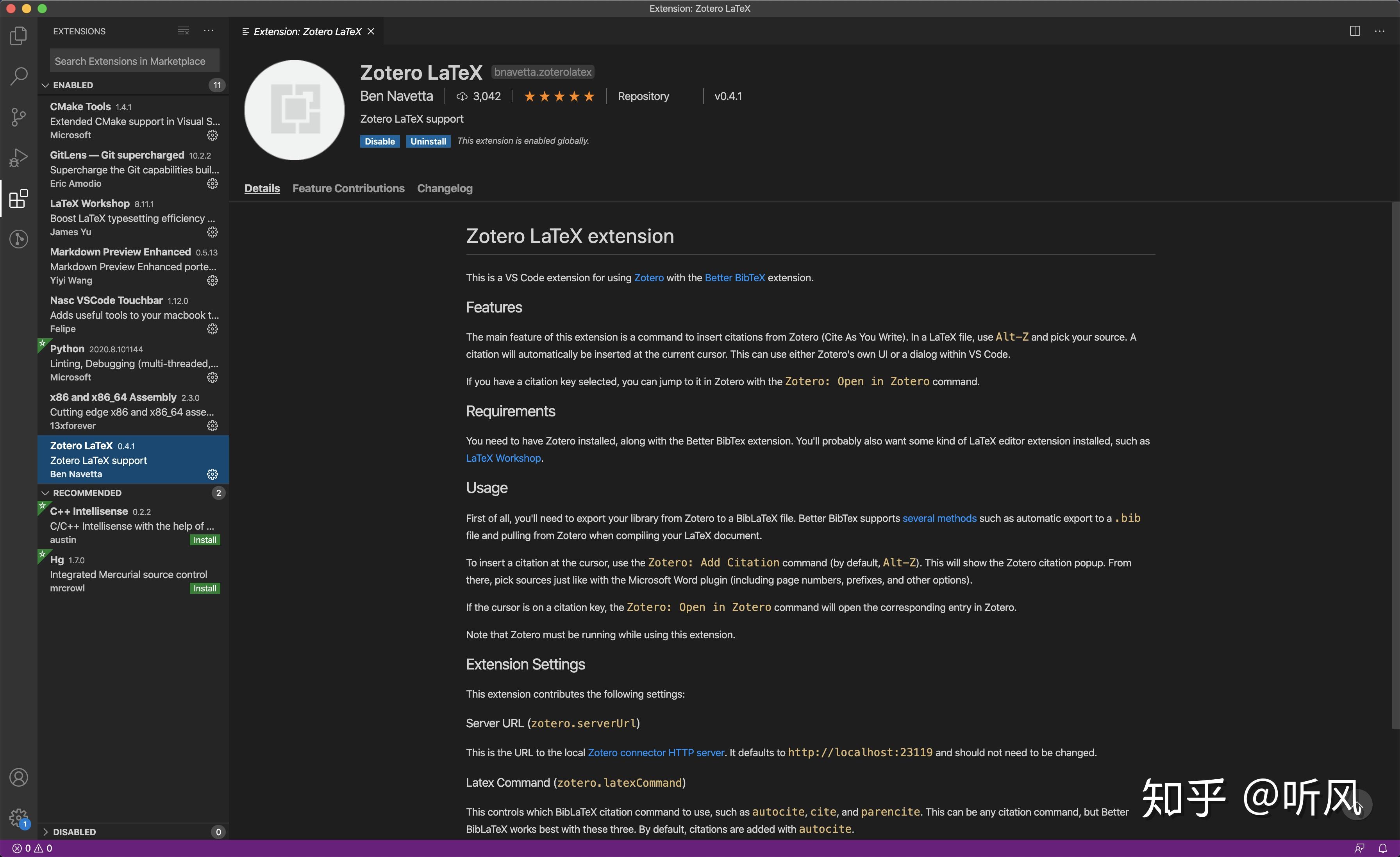Viewport: 1400px width, 857px height.
Task: Open the Zotero hyperlink in description
Action: point(648,277)
